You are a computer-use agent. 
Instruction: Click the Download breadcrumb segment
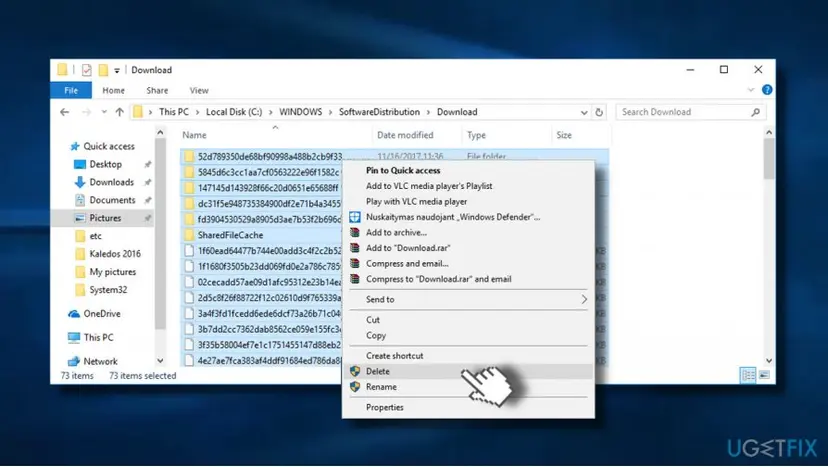[457, 112]
